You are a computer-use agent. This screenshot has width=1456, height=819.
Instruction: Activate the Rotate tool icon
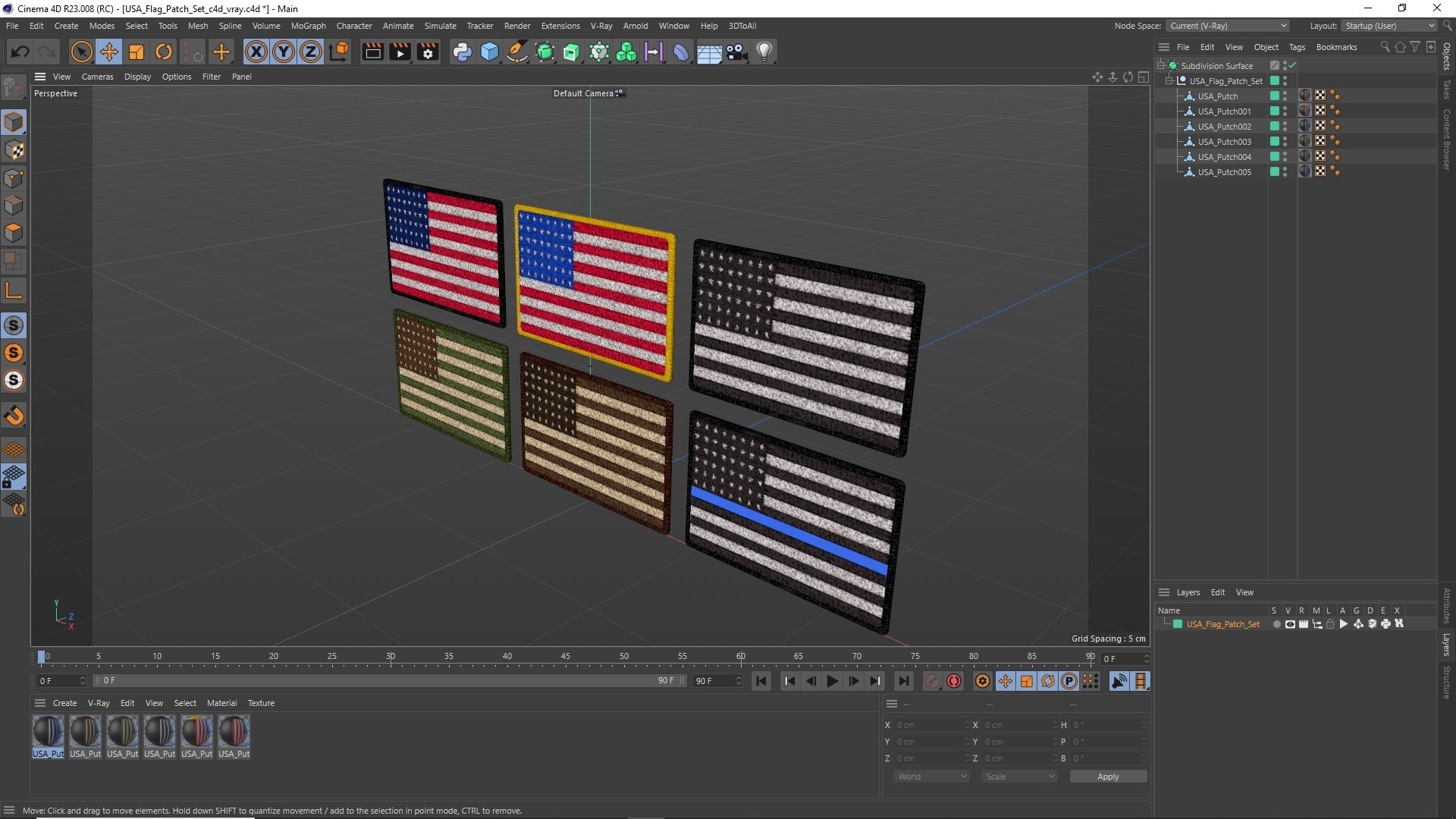164,52
